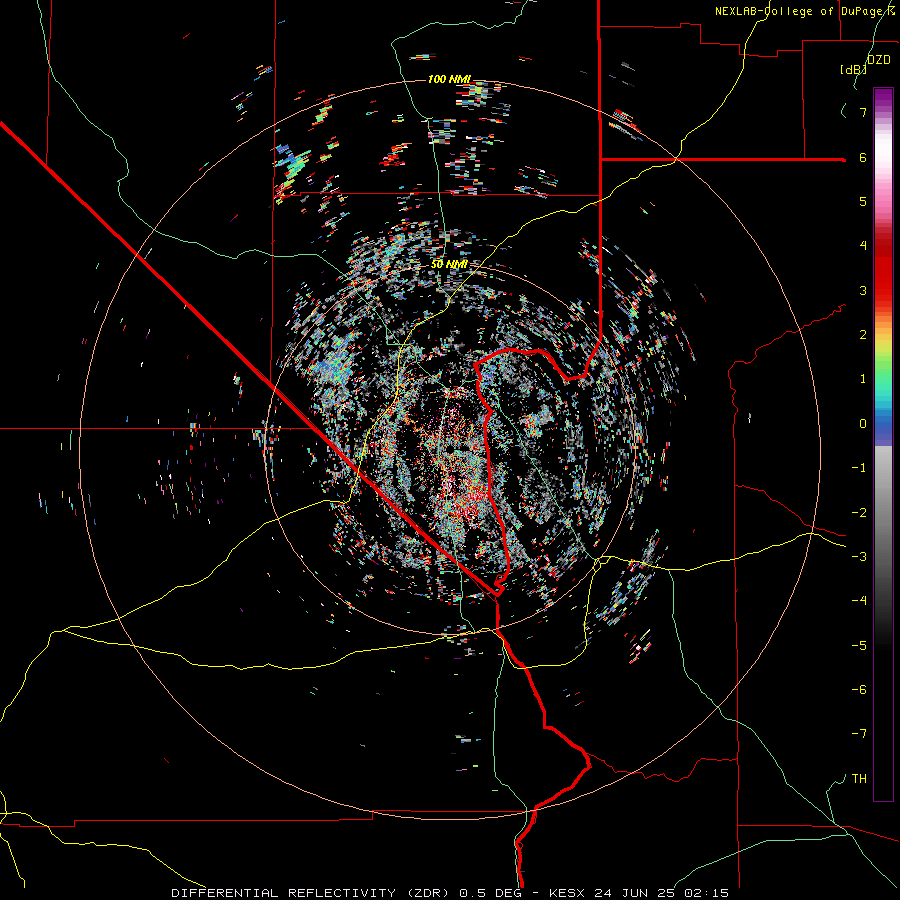The height and width of the screenshot is (900, 900).
Task: Click the '-5' value on the color scale
Action: point(859,645)
